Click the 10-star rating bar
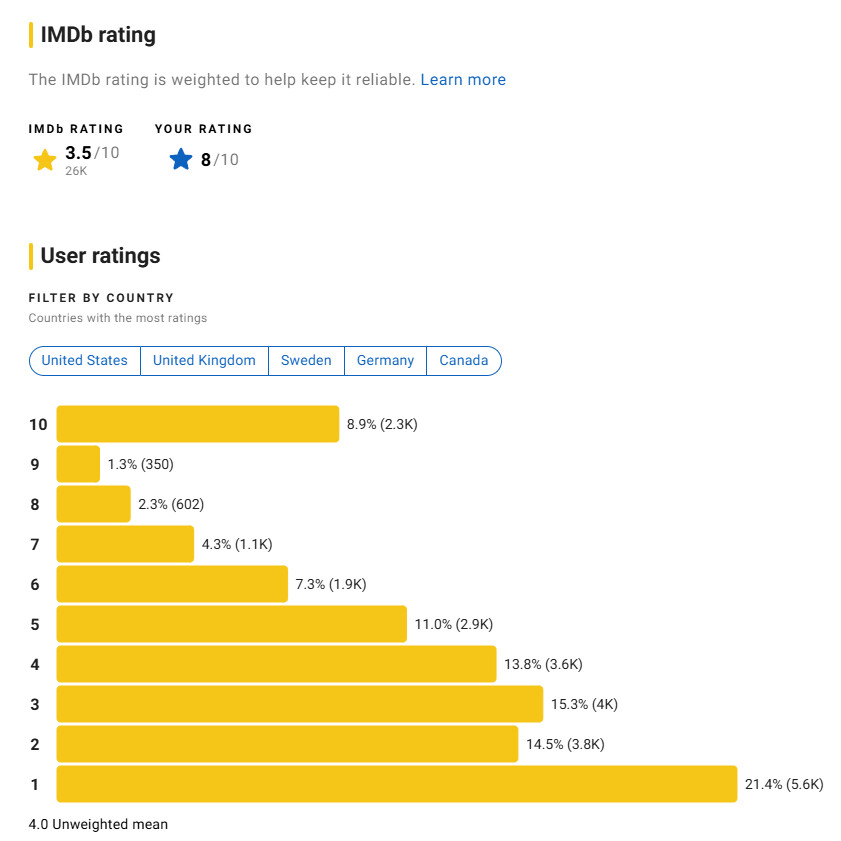This screenshot has height=841, width=841. (198, 424)
